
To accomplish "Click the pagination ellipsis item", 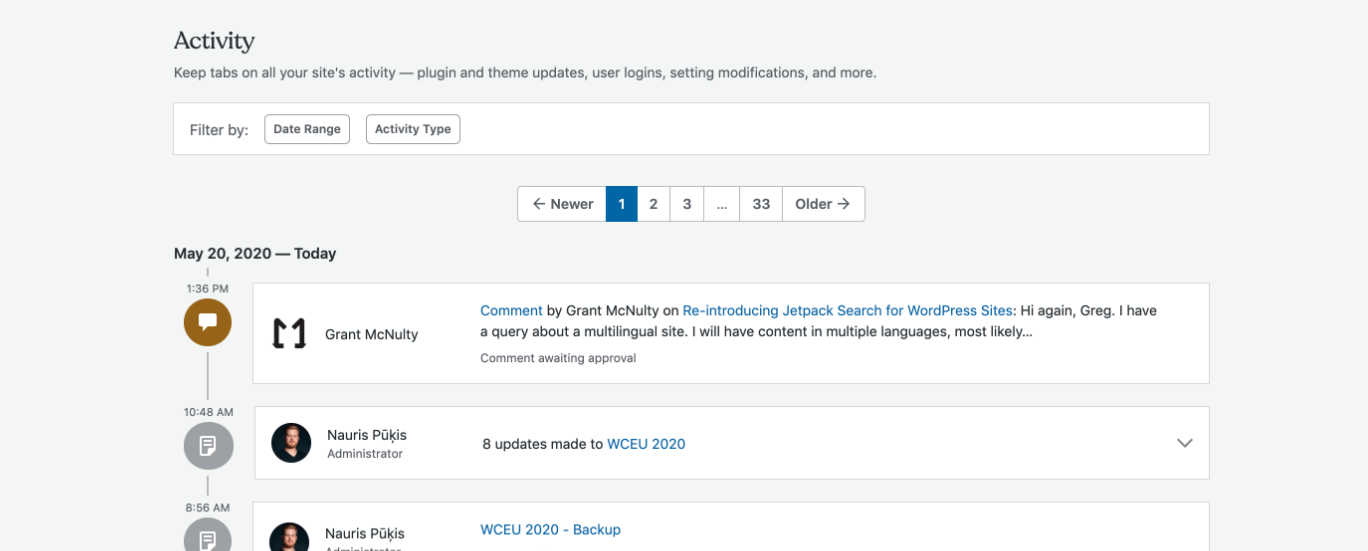I will (722, 204).
